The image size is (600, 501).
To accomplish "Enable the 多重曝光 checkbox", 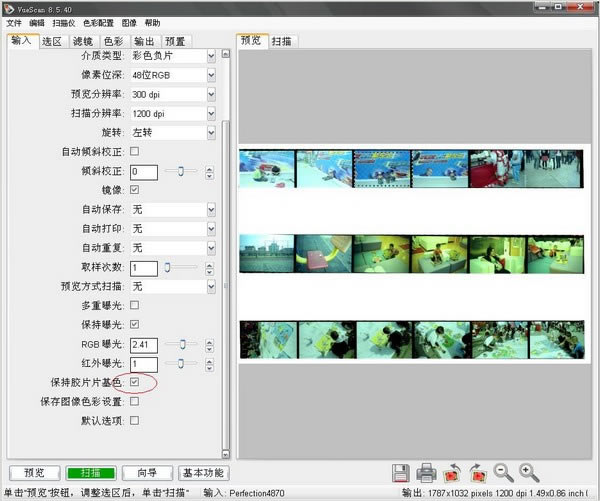I will [135, 306].
